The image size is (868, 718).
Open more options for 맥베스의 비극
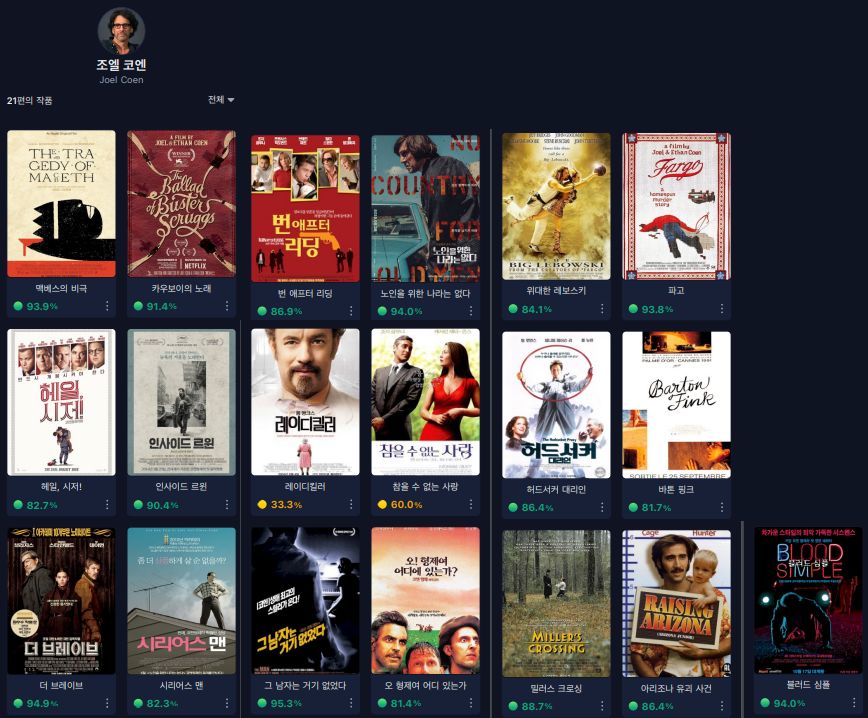[107, 306]
